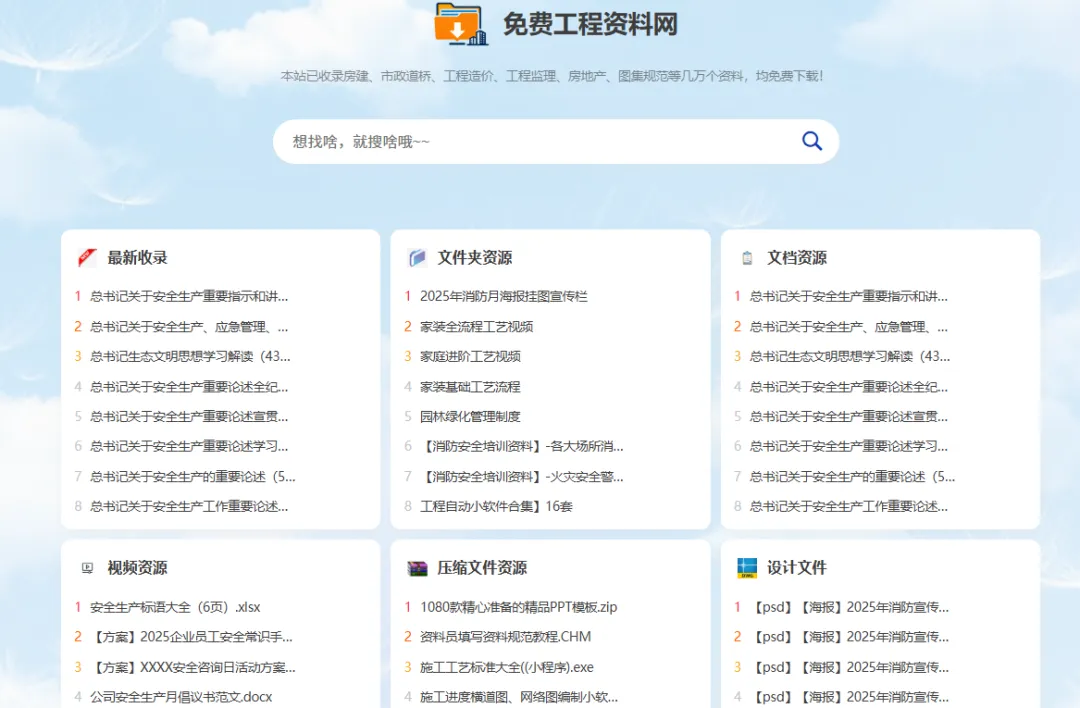
Task: Open 家庭进阶工艺视频 entry
Action: coord(470,356)
